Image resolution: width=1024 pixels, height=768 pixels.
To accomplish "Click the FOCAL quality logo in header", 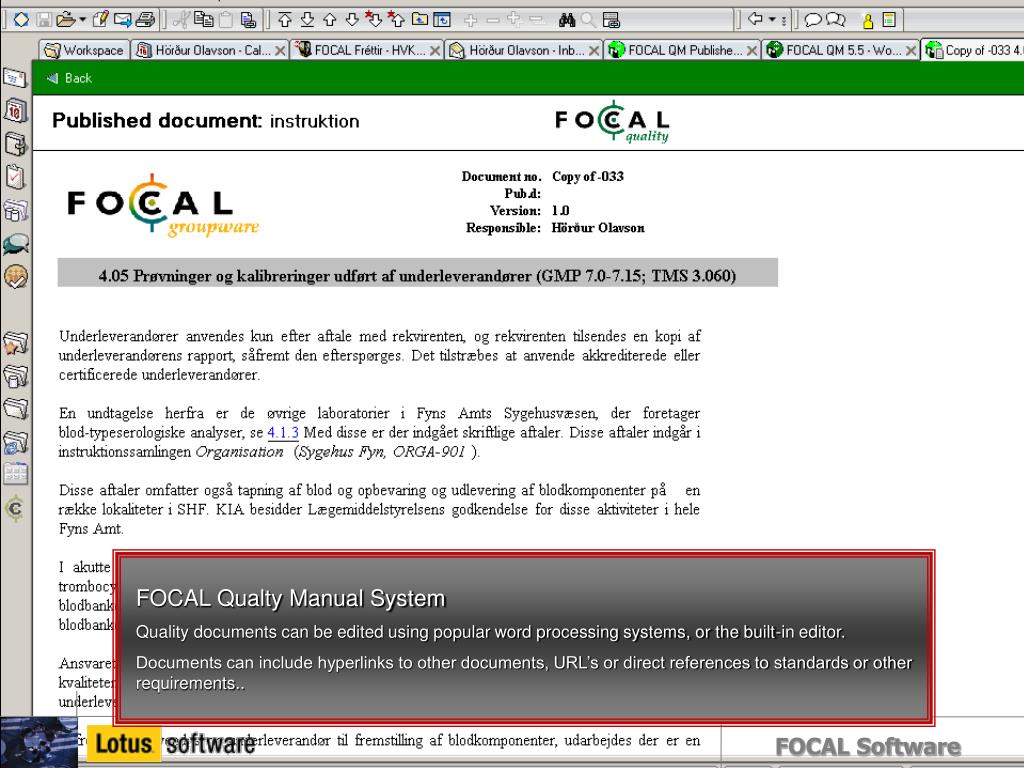I will click(x=613, y=122).
